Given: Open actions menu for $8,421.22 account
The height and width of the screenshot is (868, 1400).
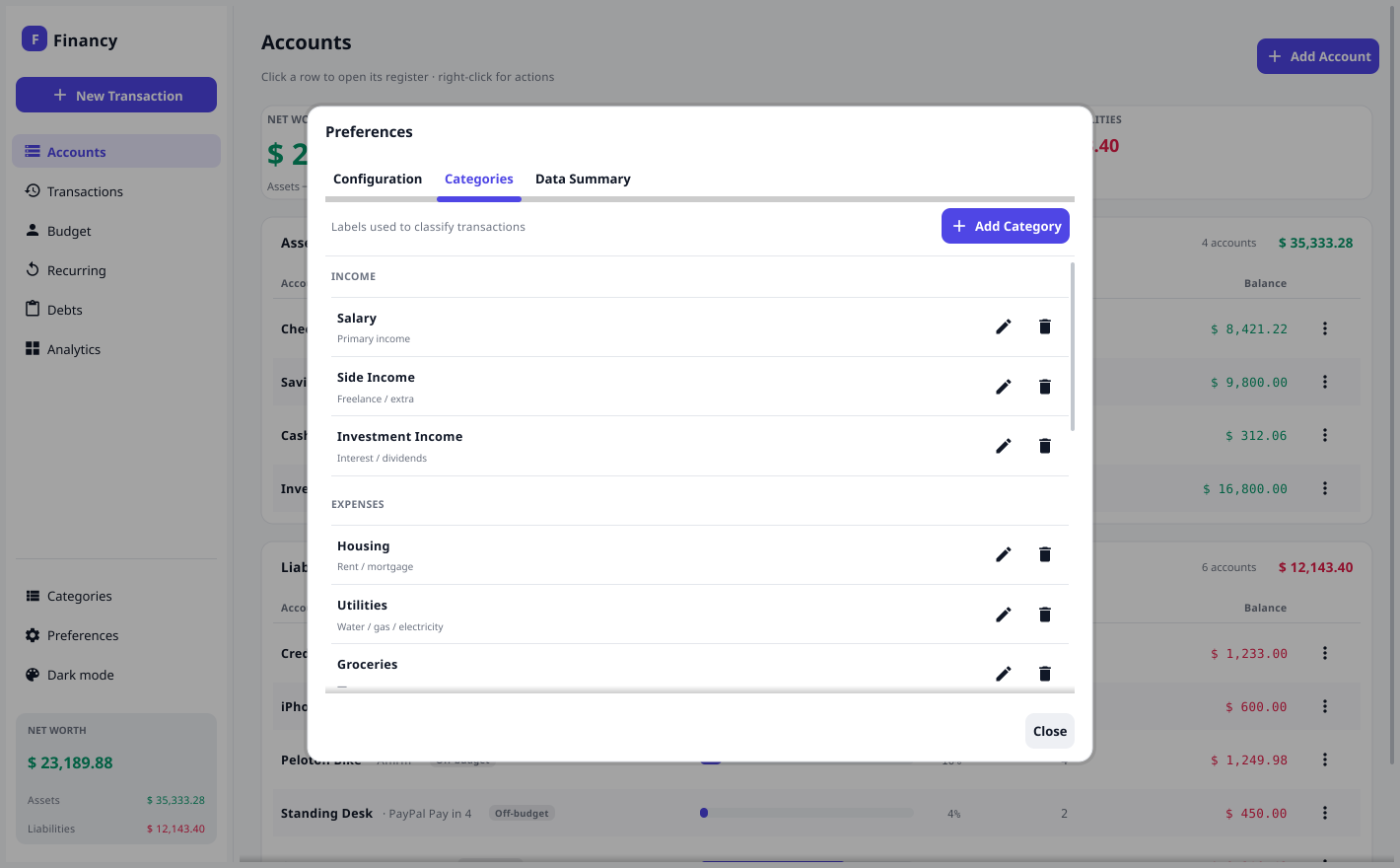Looking at the screenshot, I should (x=1325, y=328).
